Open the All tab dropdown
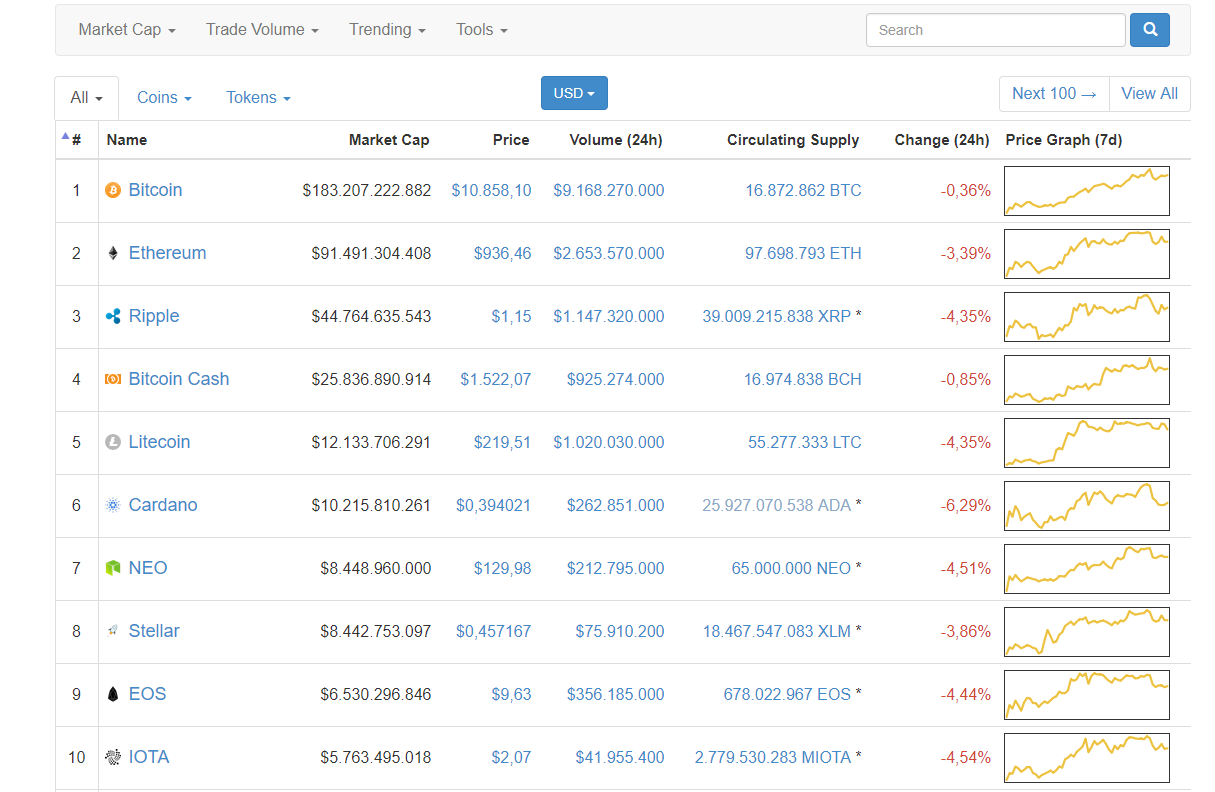The width and height of the screenshot is (1215, 792). coord(86,98)
